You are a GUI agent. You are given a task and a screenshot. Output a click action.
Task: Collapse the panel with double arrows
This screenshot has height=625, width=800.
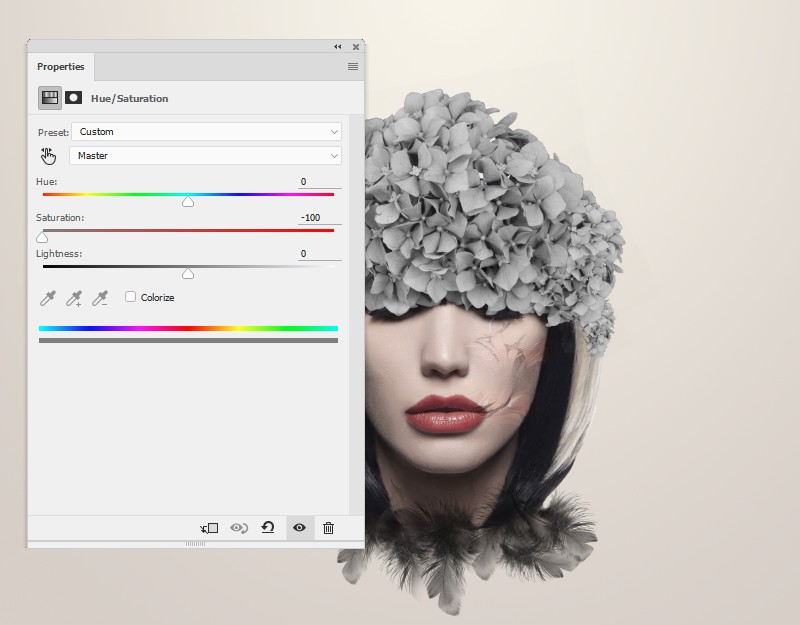click(338, 46)
